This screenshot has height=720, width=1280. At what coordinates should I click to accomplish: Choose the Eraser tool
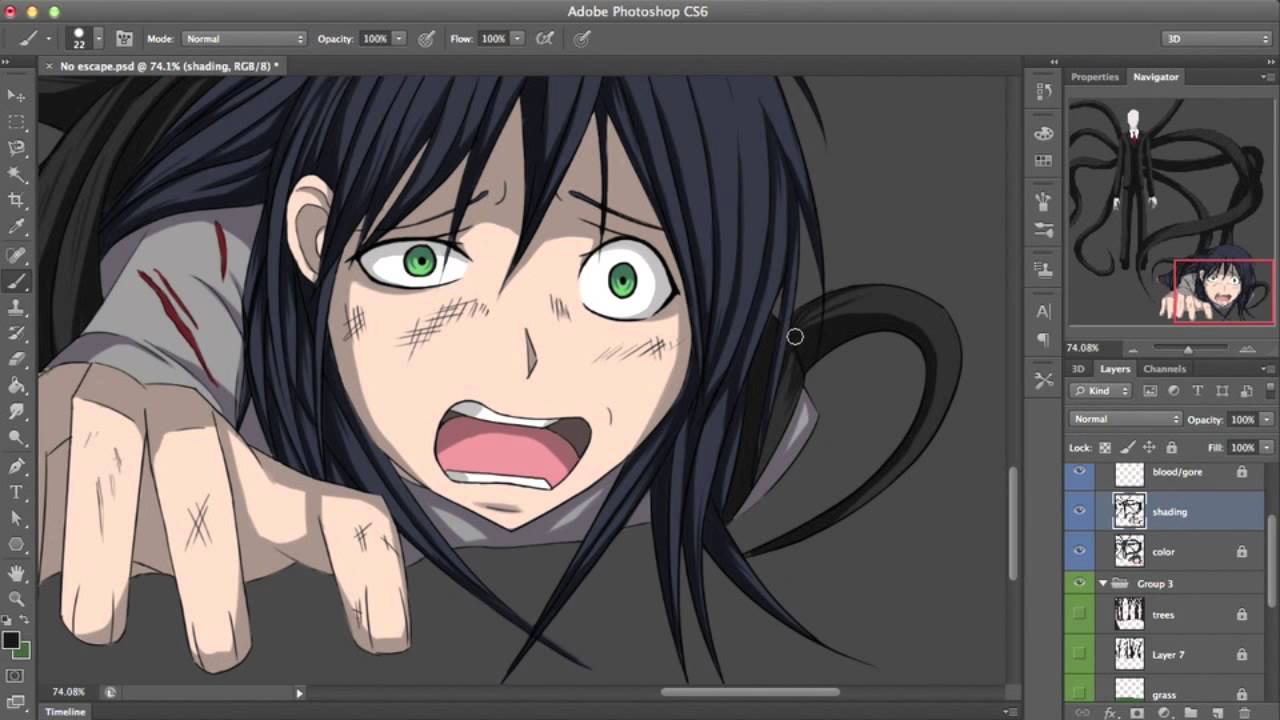tap(16, 360)
